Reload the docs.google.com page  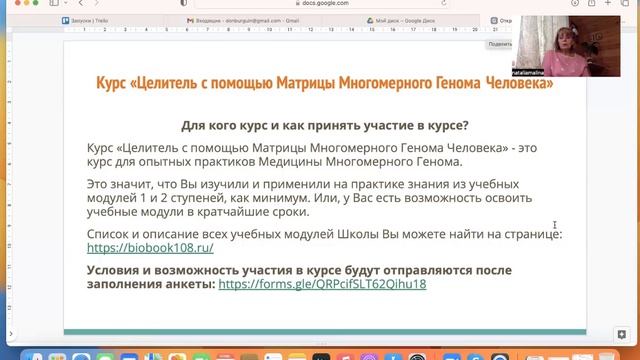[444, 3]
